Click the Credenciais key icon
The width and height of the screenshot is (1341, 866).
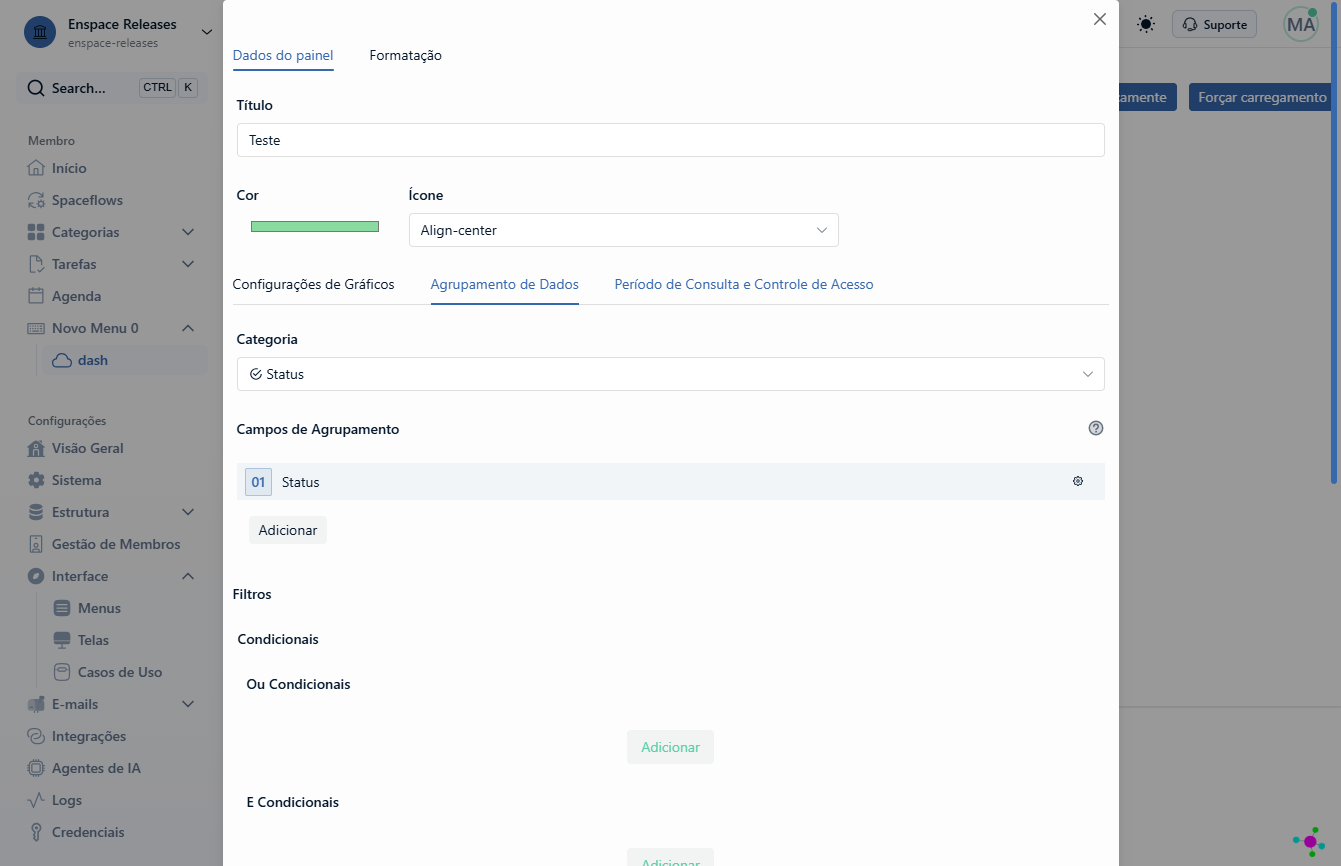(36, 832)
